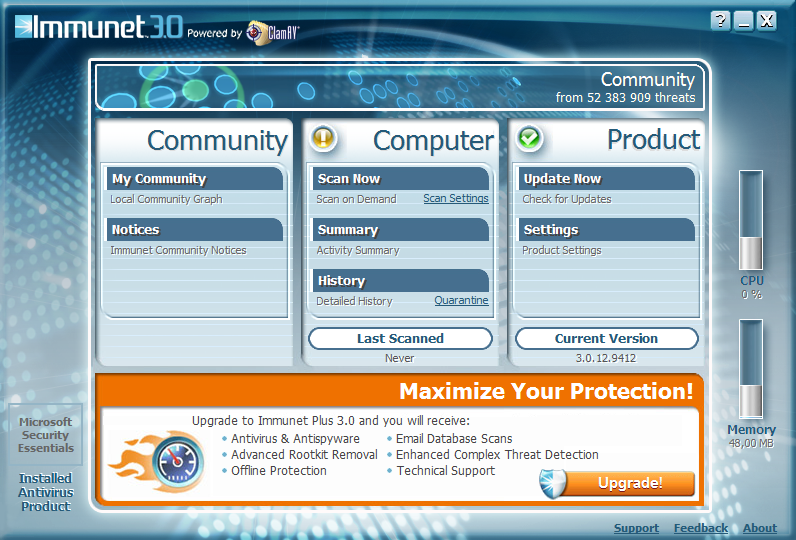Open product Settings

pyautogui.click(x=607, y=229)
